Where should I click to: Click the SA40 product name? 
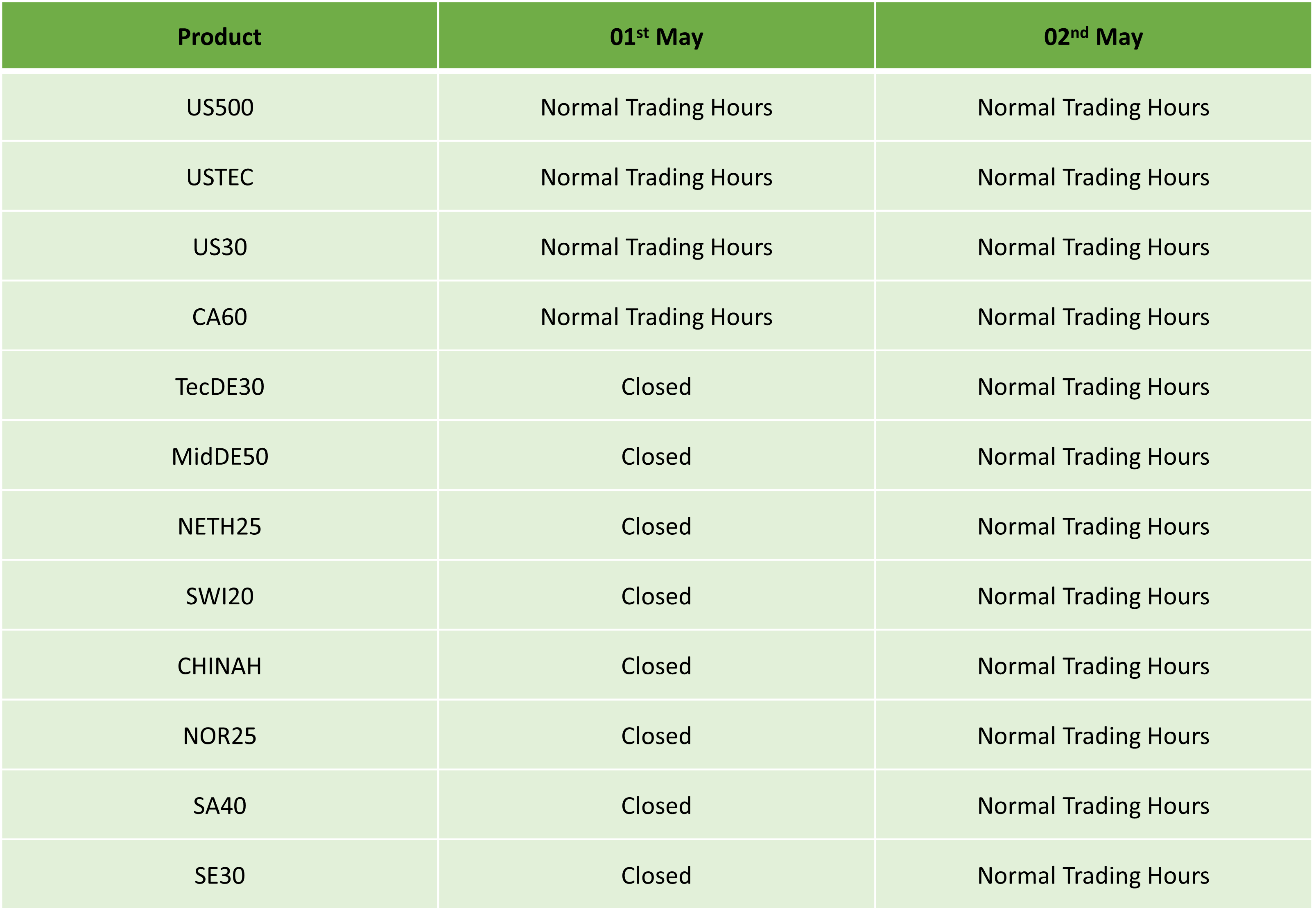220,806
